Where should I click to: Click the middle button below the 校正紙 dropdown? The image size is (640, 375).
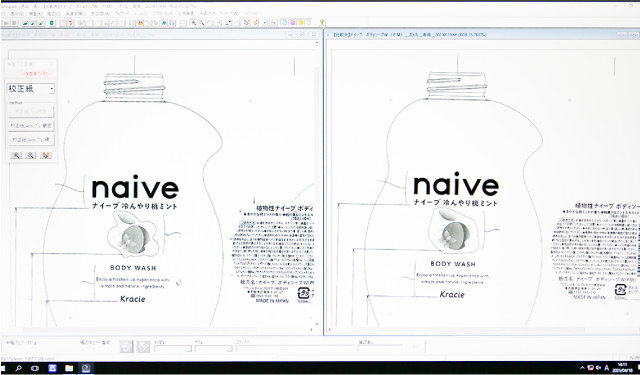[x=31, y=125]
